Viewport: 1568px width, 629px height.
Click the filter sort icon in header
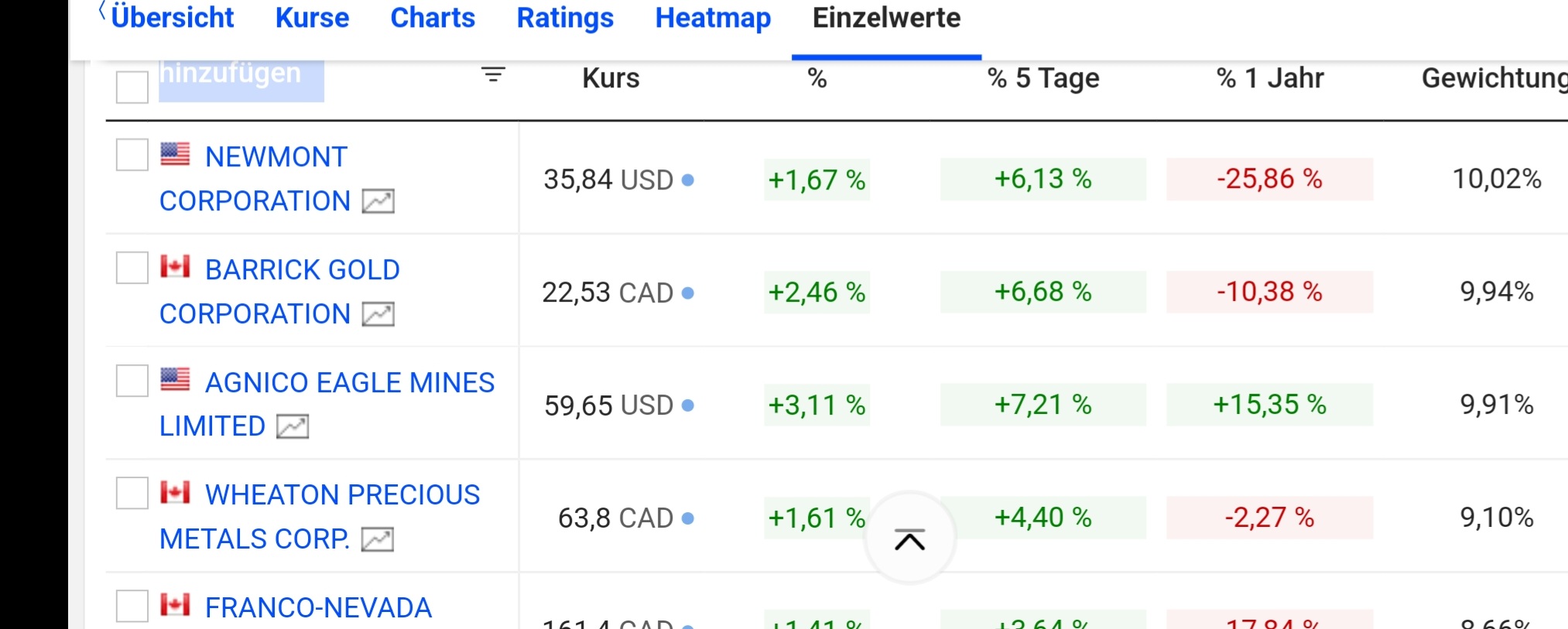click(x=493, y=75)
